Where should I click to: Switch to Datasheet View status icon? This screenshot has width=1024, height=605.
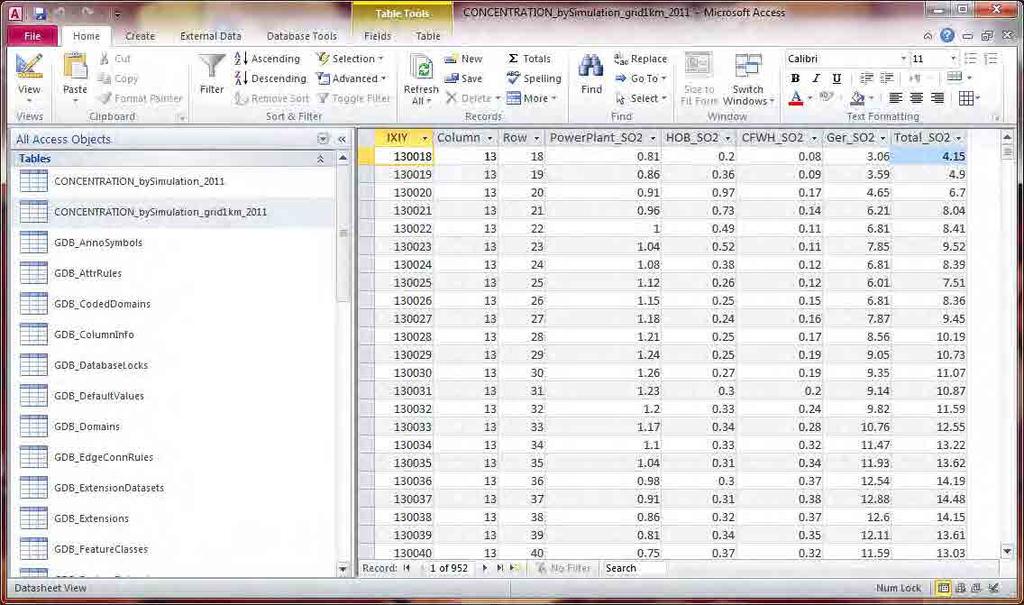[943, 588]
